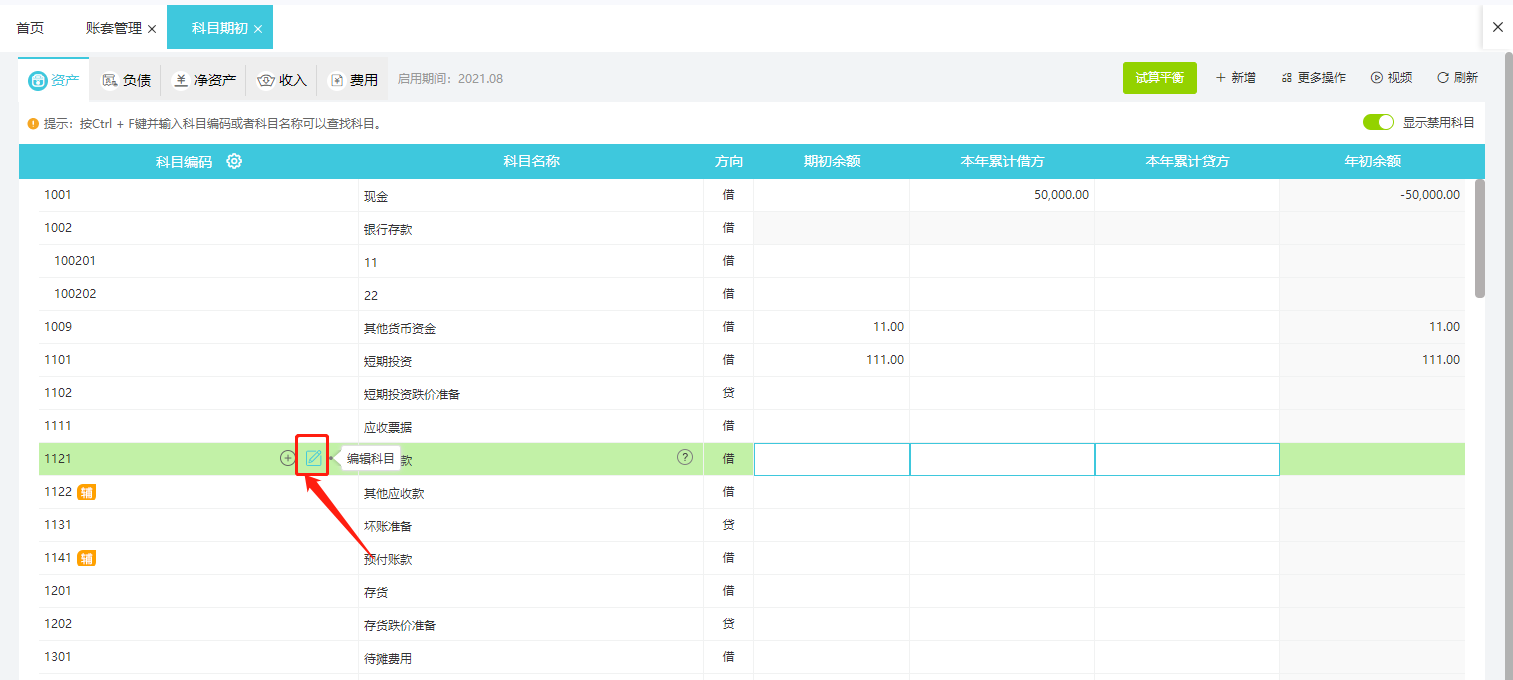Open the 视频 tutorial video
The width and height of the screenshot is (1513, 680).
pos(1391,78)
